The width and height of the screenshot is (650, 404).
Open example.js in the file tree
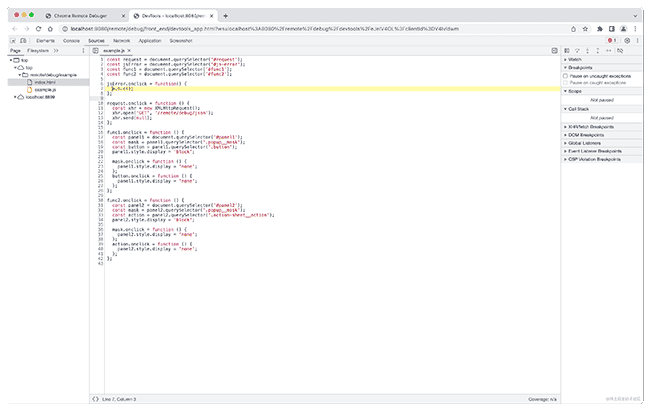click(45, 90)
